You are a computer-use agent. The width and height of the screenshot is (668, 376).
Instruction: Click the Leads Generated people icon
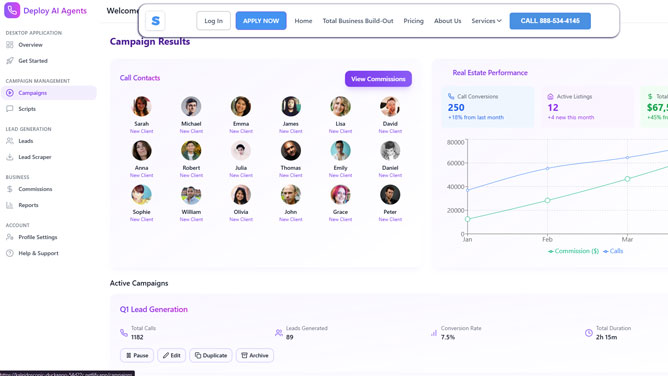279,333
